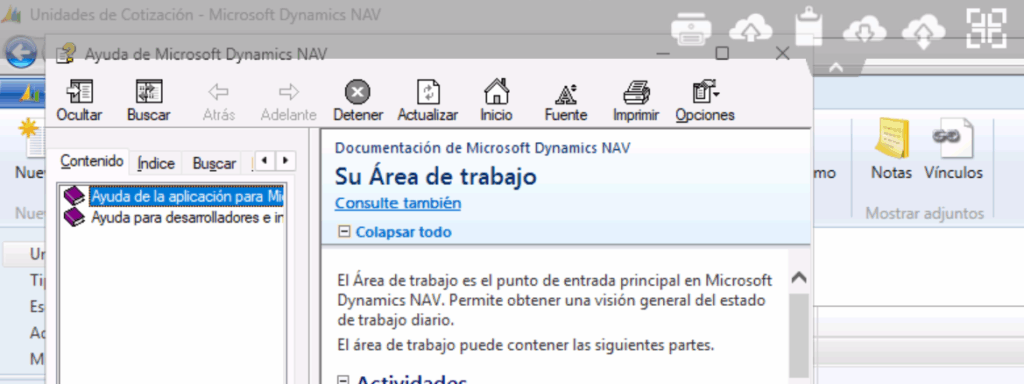Collapse the Actividades section
This screenshot has width=1024, height=384.
pos(344,380)
